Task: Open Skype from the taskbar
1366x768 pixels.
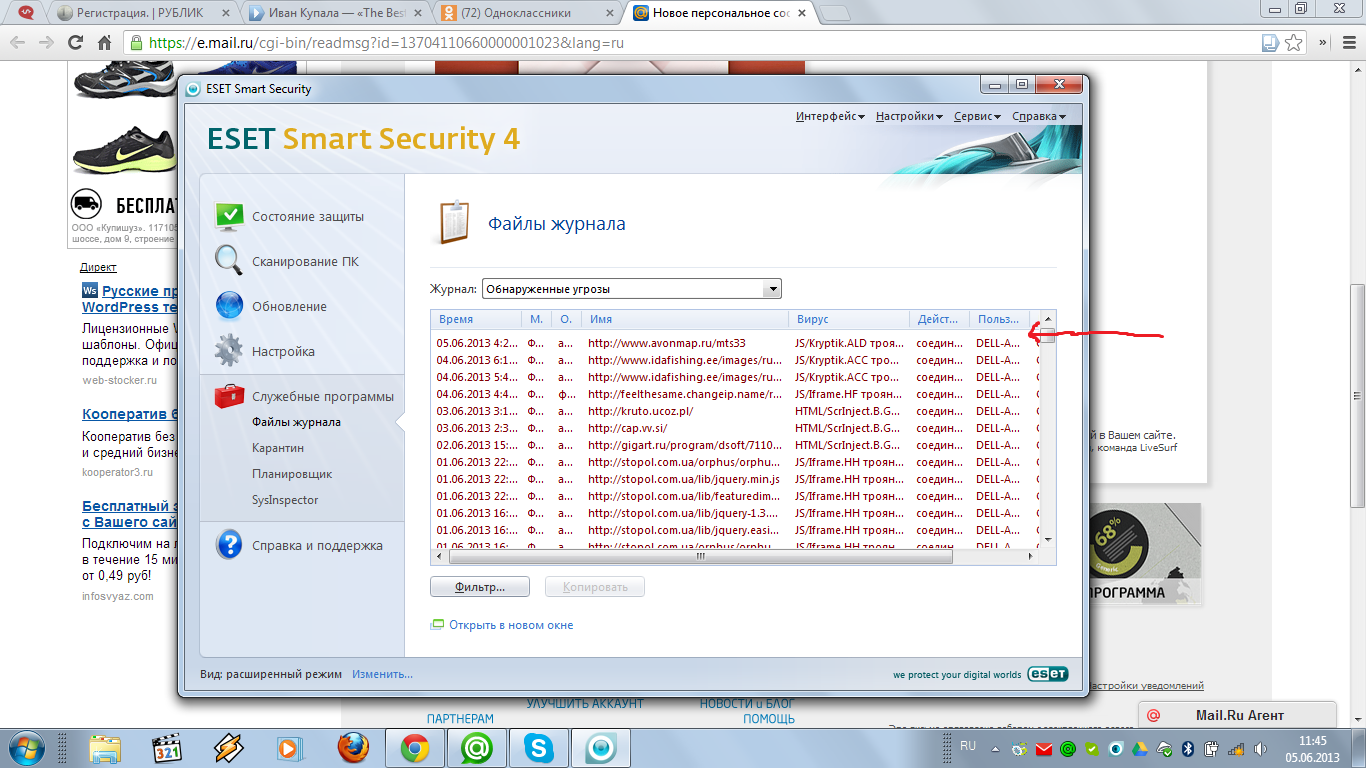Action: click(539, 748)
